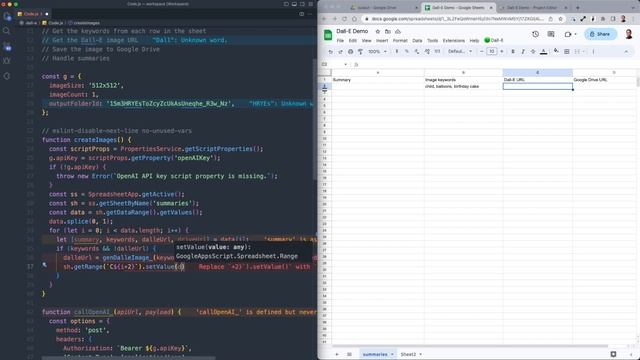Open the font family dropdown
This screenshot has width=640, height=360.
(460, 52)
